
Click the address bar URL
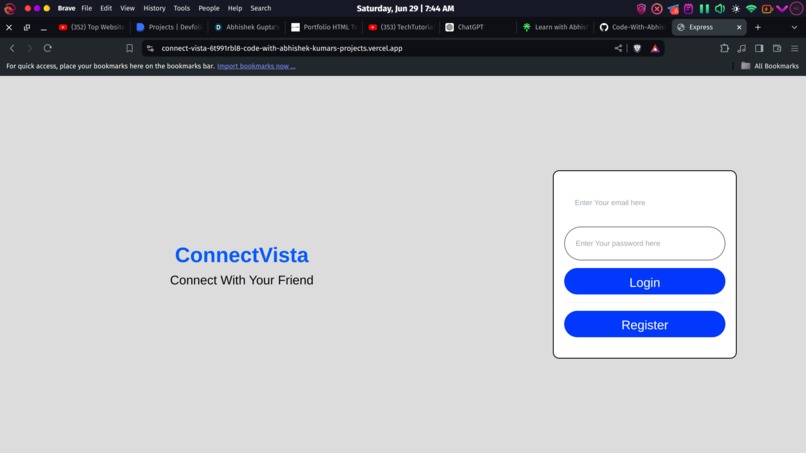click(x=282, y=48)
